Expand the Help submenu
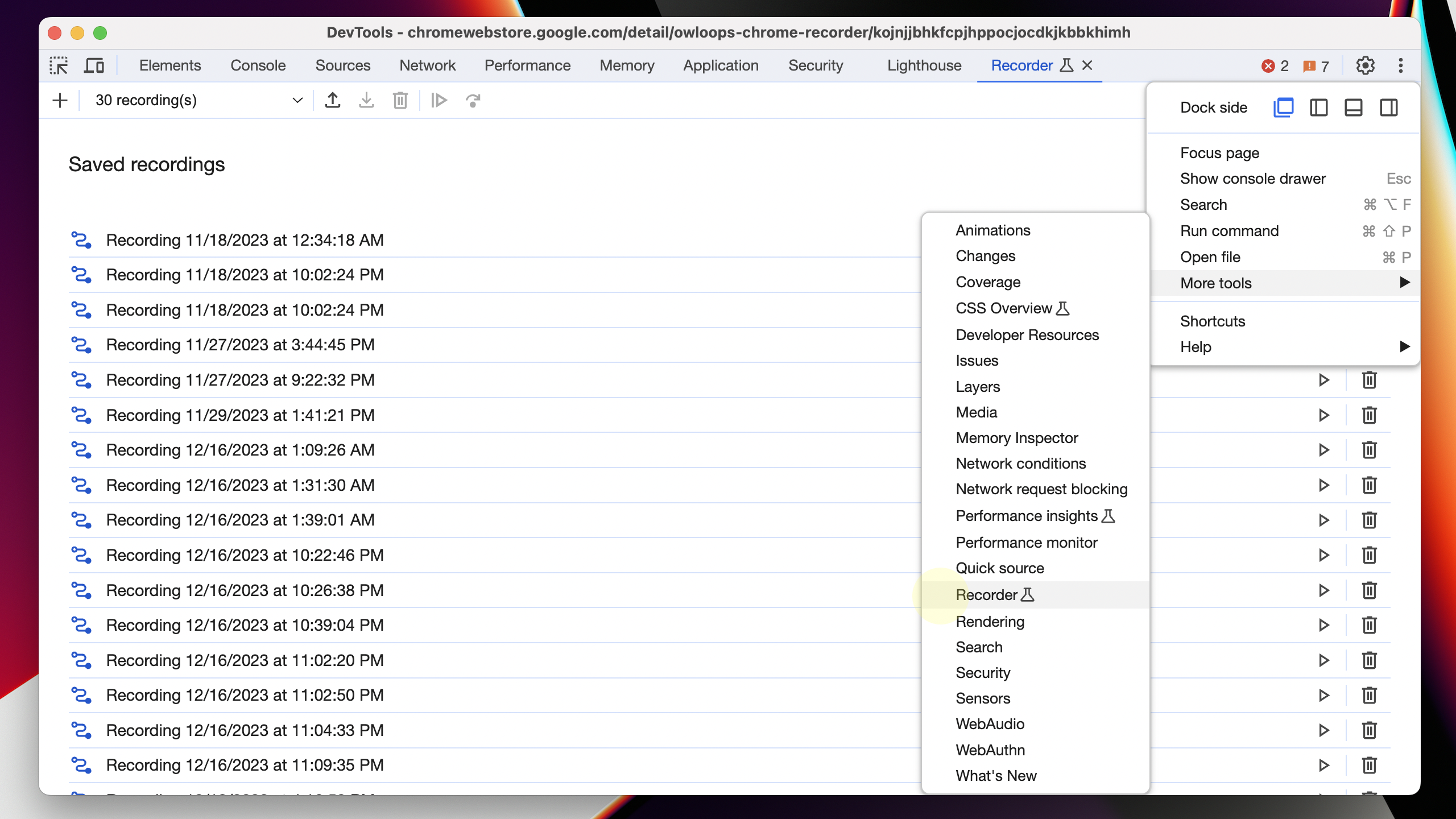Image resolution: width=1456 pixels, height=819 pixels. [1284, 347]
